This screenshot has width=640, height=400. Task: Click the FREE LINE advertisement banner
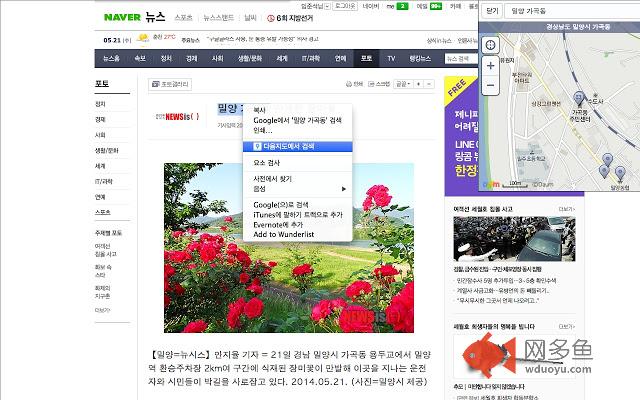pos(461,136)
